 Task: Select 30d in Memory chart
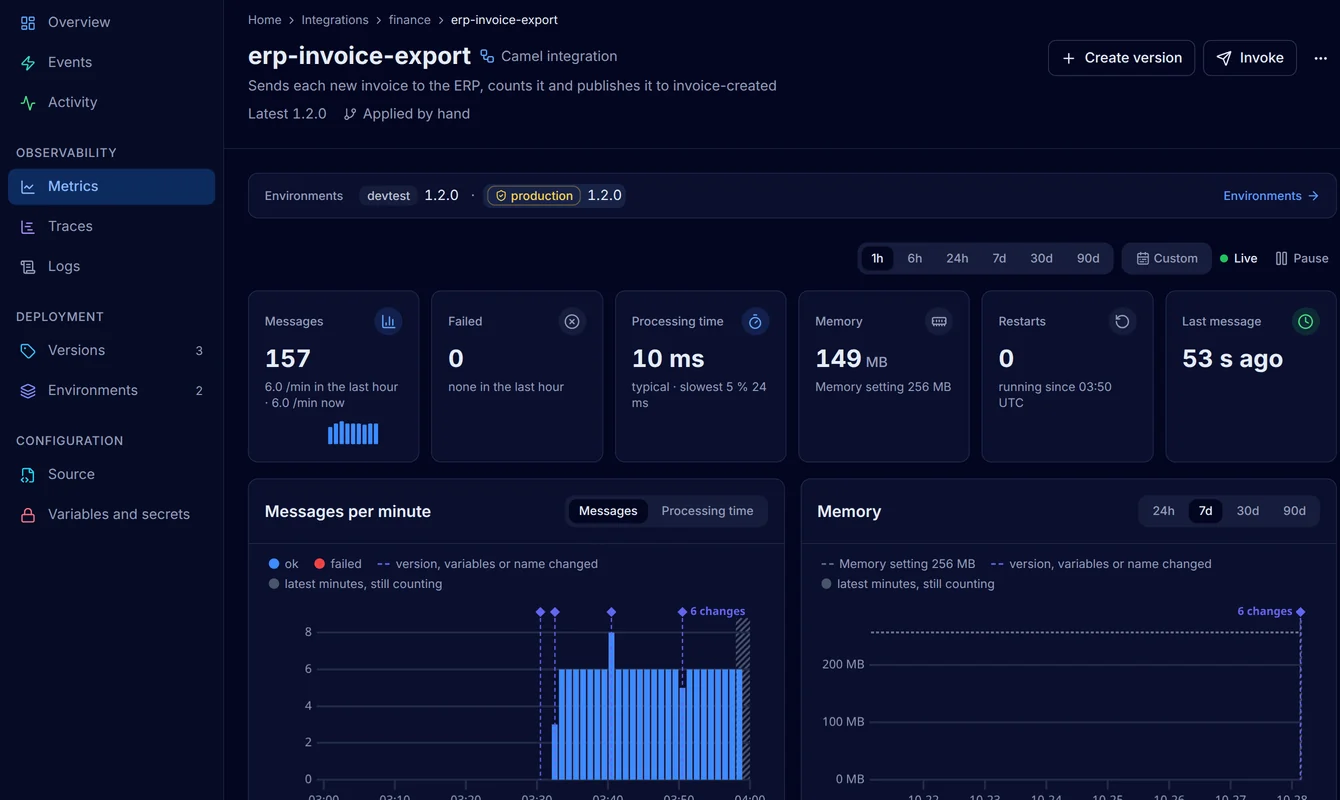(x=1247, y=511)
